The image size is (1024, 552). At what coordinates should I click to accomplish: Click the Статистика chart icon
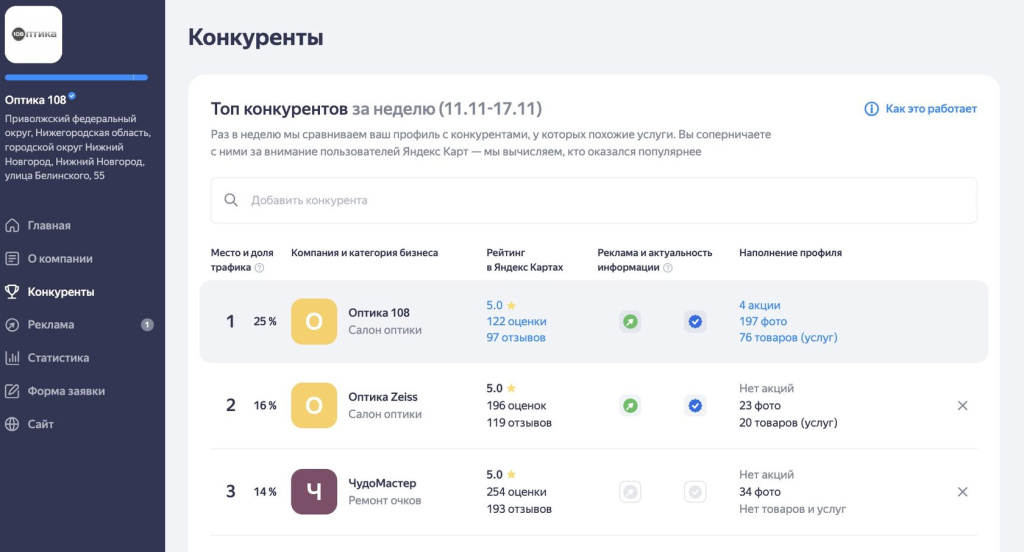[12, 358]
